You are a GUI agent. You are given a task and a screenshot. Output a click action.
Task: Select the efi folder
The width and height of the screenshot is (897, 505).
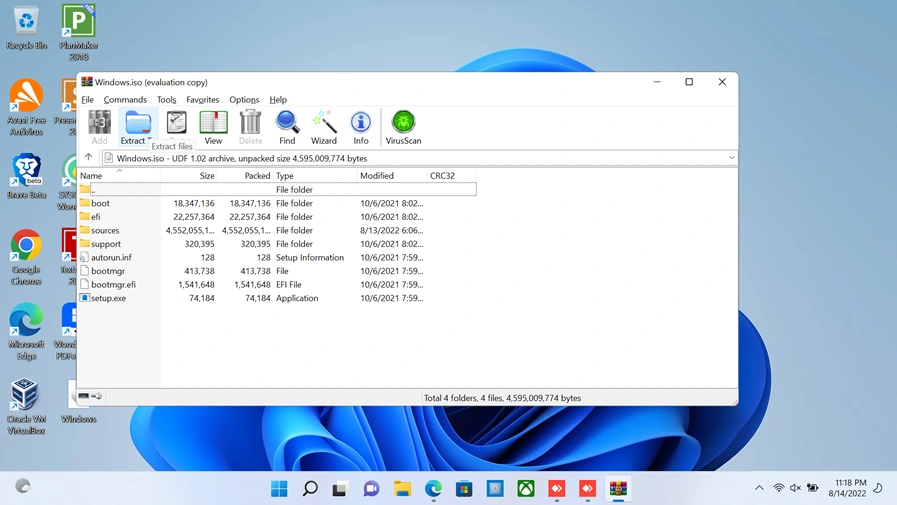click(x=277, y=217)
